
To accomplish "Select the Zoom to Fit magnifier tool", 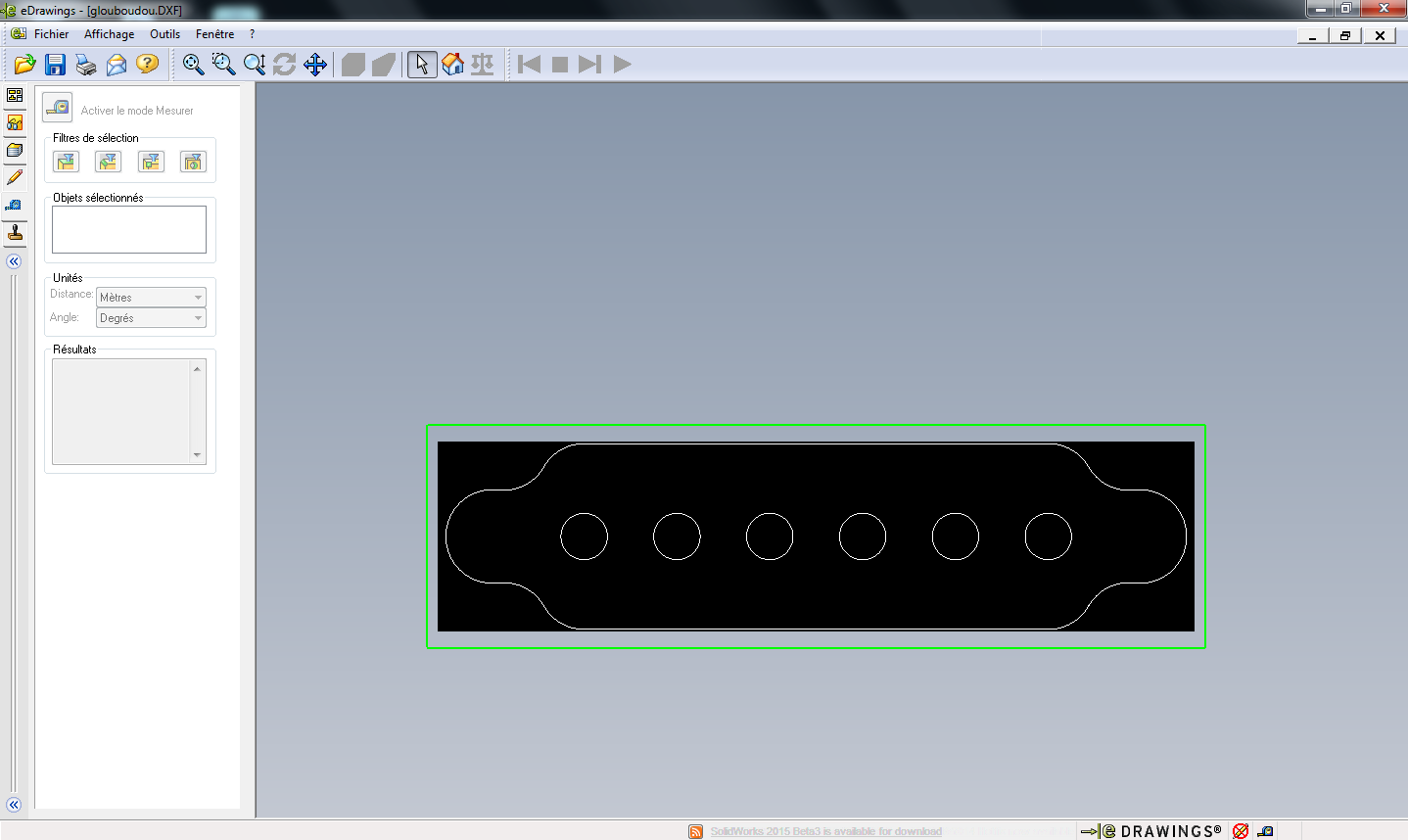I will pyautogui.click(x=193, y=65).
